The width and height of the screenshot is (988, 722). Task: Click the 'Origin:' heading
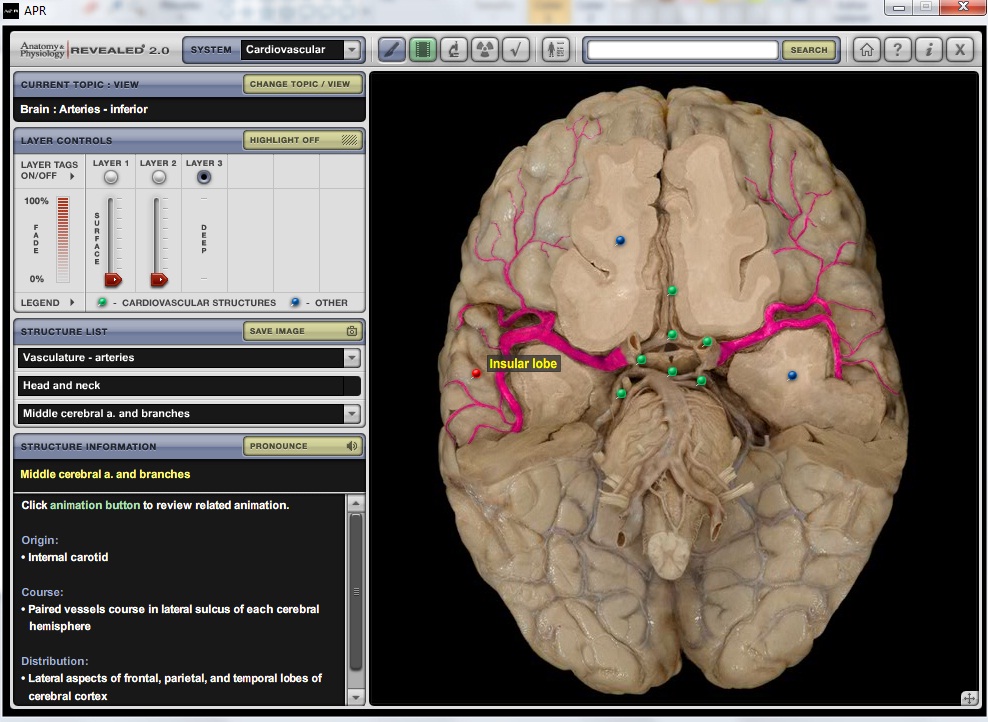click(40, 540)
